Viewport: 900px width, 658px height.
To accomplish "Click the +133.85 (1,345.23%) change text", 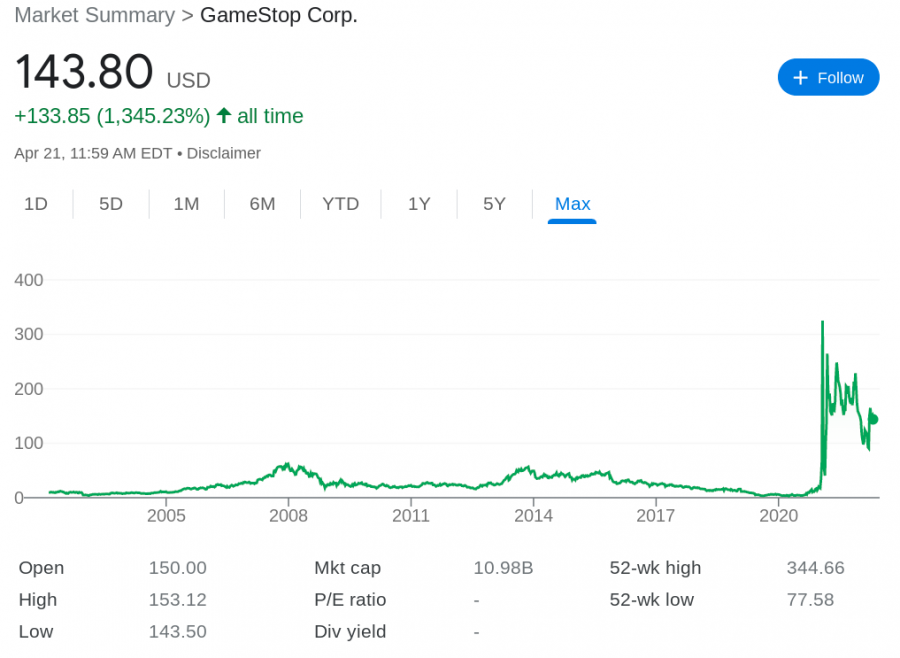I will tap(112, 116).
